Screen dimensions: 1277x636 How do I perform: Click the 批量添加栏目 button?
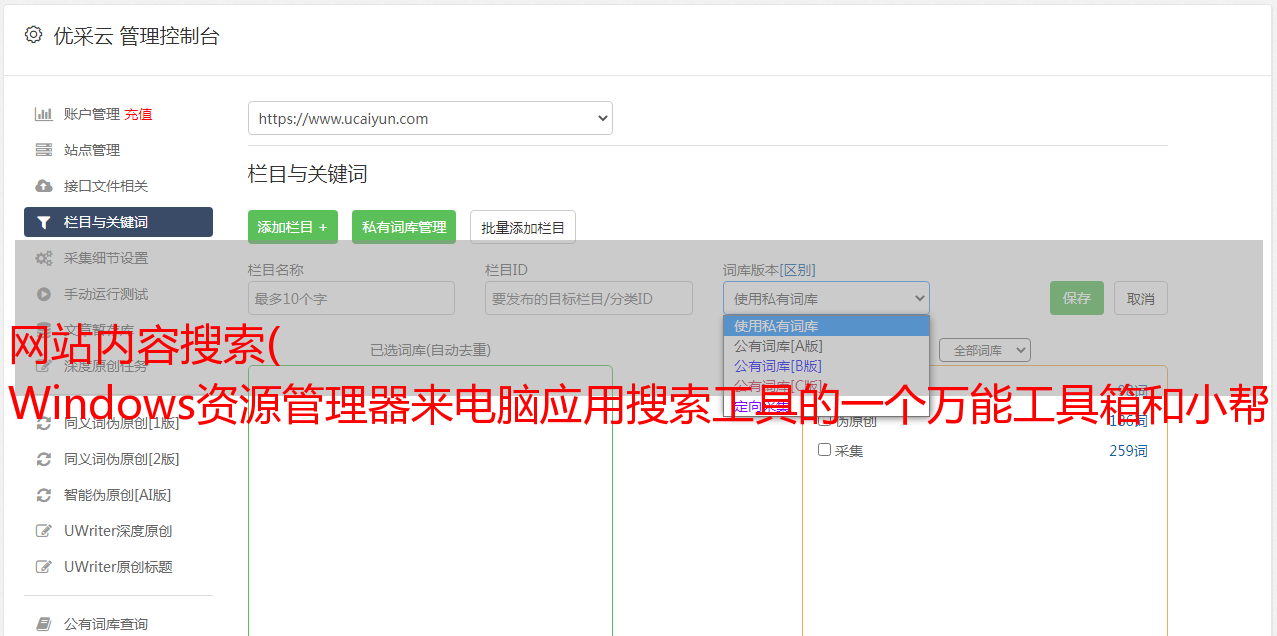click(523, 227)
